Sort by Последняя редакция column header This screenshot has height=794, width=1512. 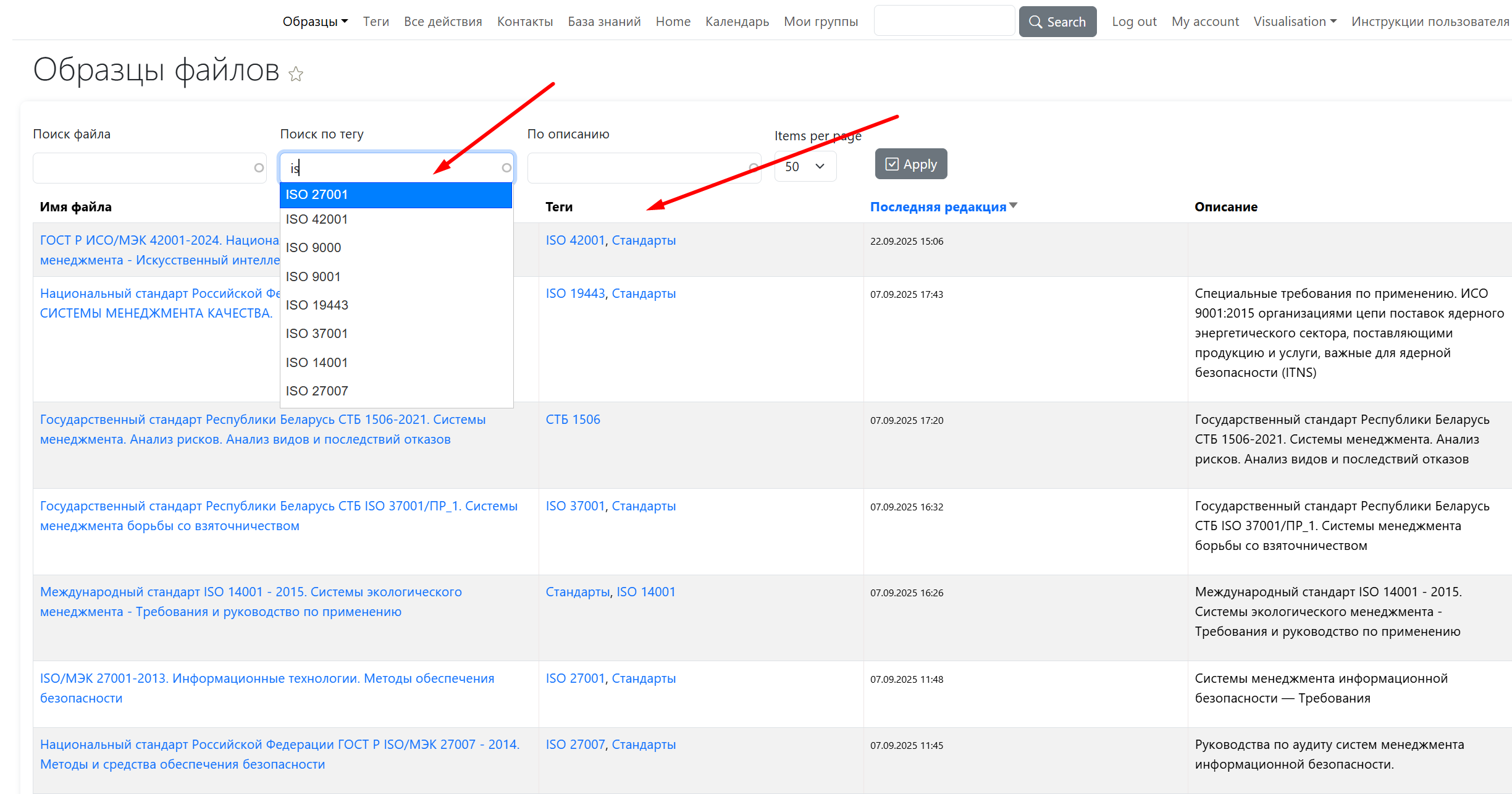(938, 207)
